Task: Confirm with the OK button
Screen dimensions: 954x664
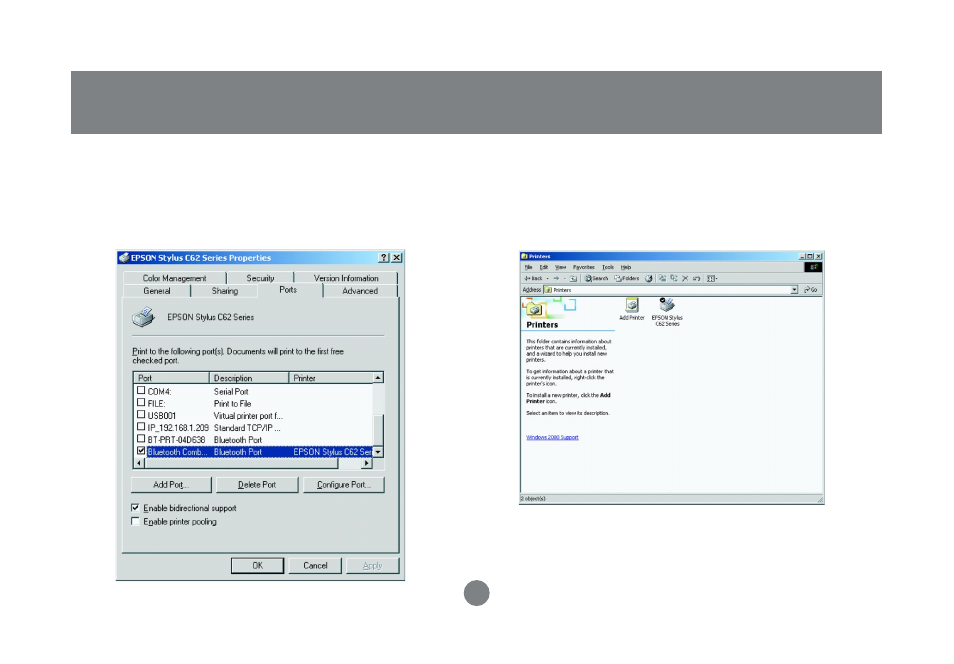Action: [x=257, y=565]
